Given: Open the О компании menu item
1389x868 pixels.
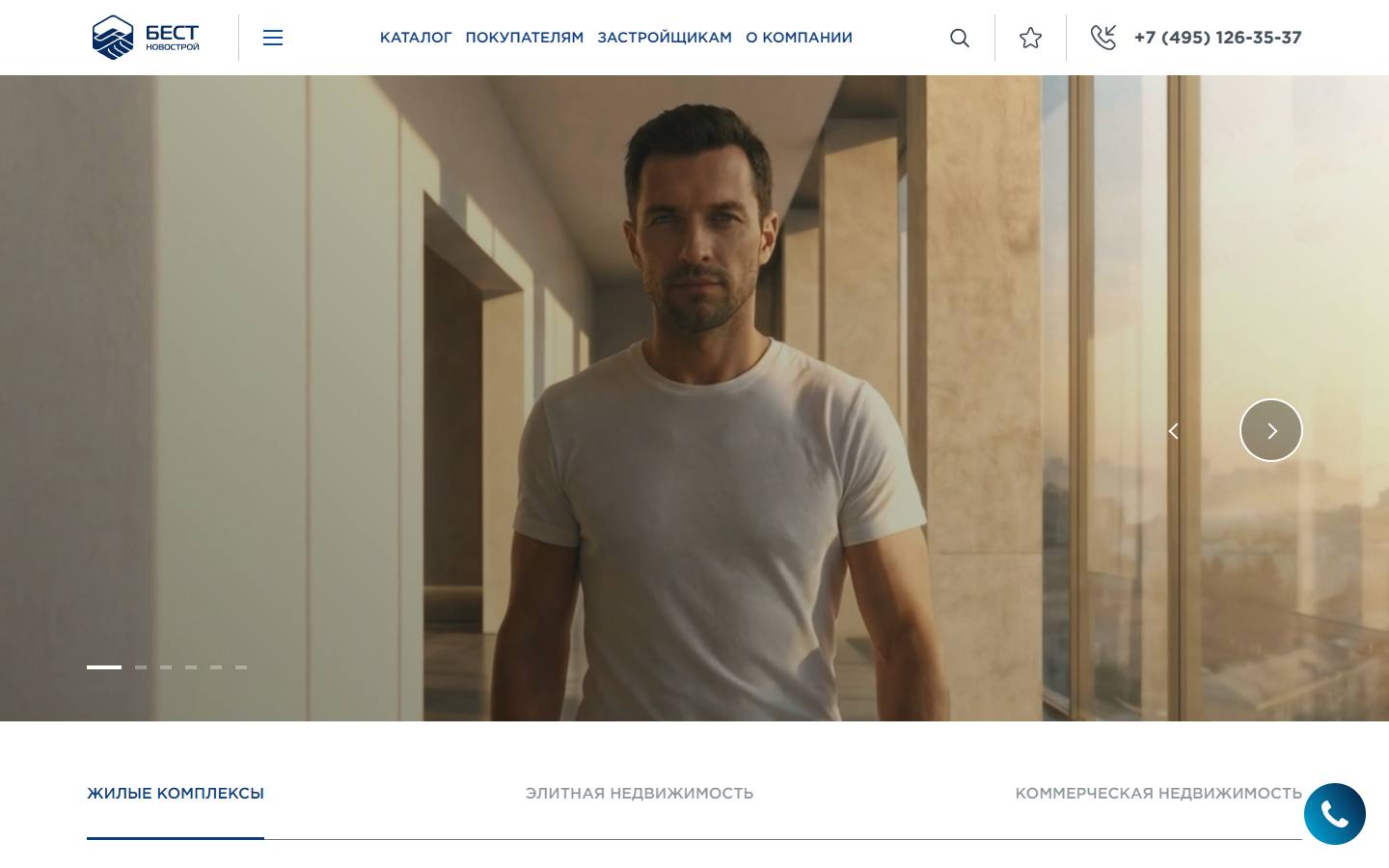Looking at the screenshot, I should (x=799, y=38).
